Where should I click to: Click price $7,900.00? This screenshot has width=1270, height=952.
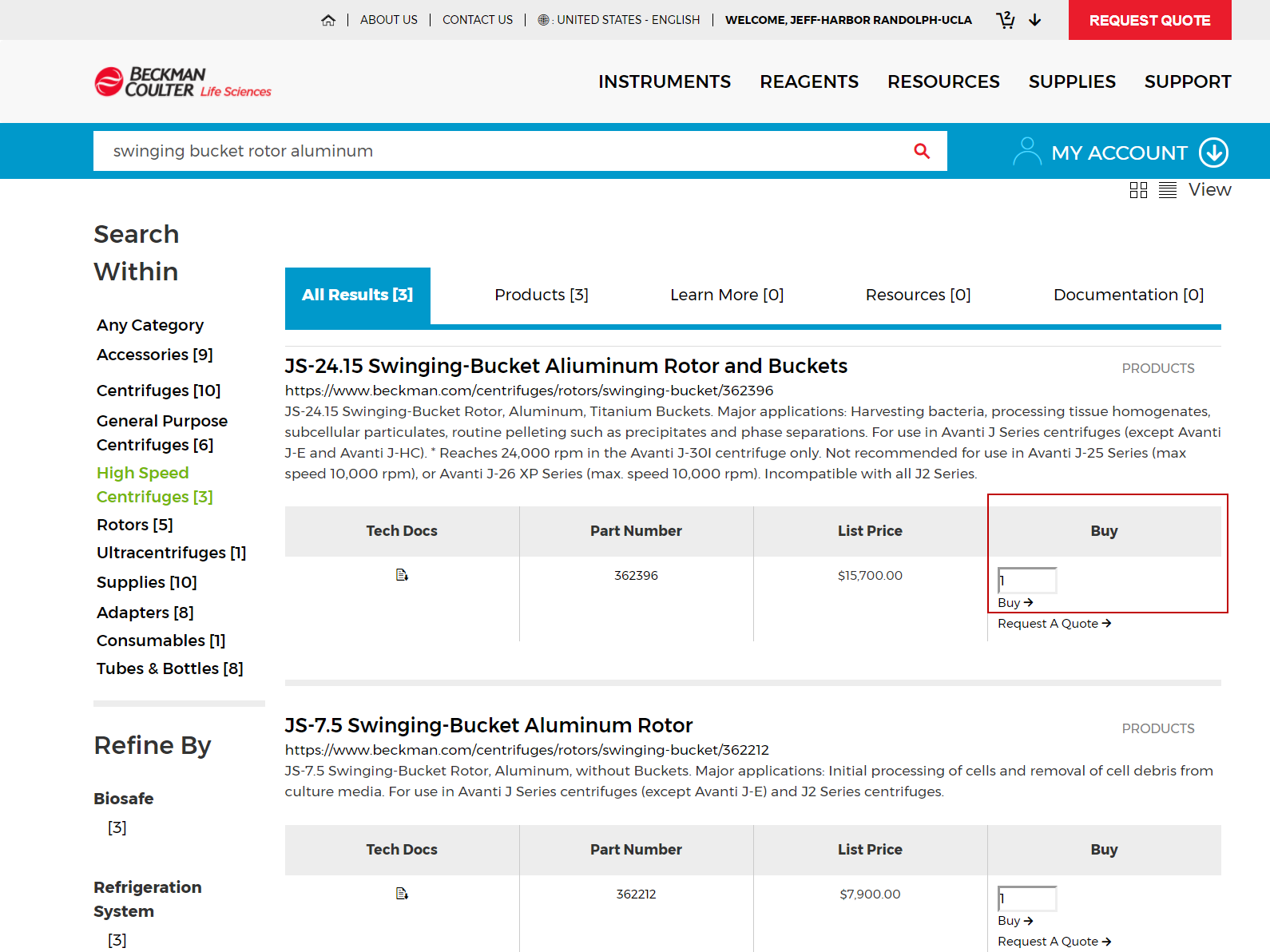pyautogui.click(x=870, y=894)
